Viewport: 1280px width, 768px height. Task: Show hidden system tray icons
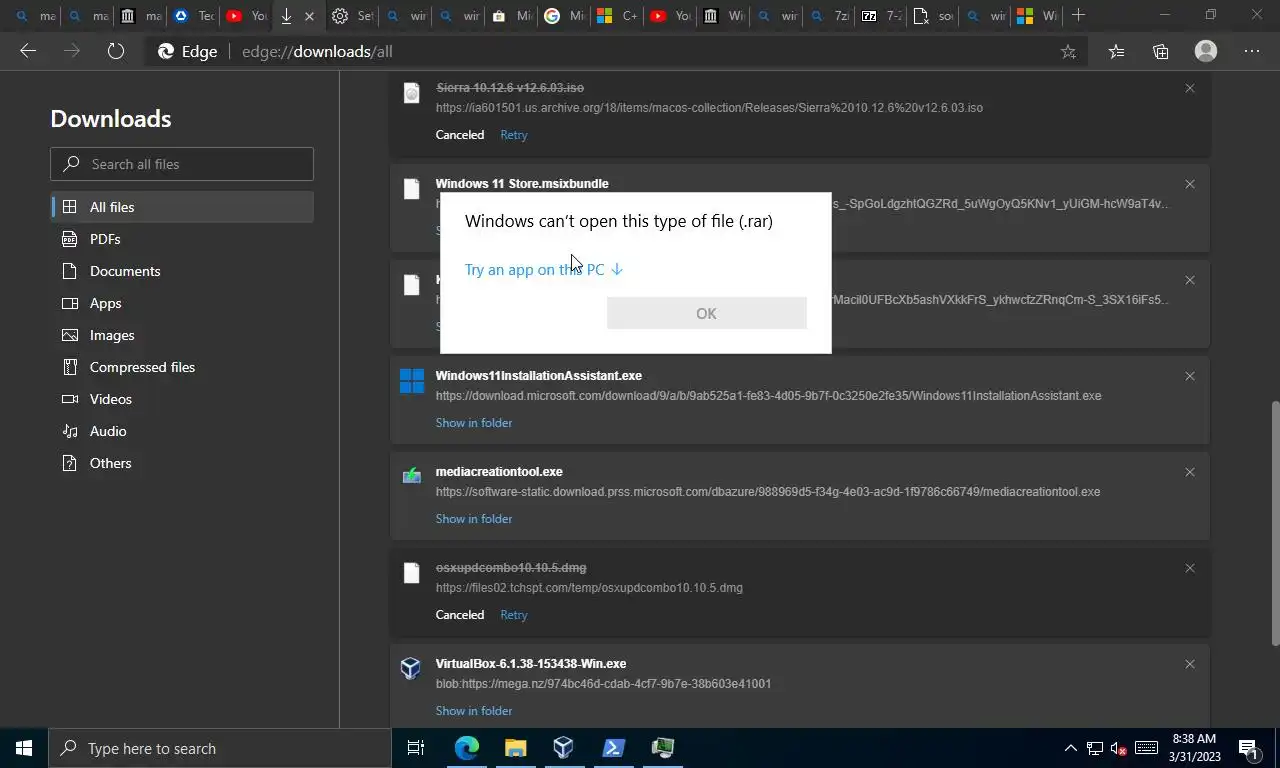[x=1070, y=748]
